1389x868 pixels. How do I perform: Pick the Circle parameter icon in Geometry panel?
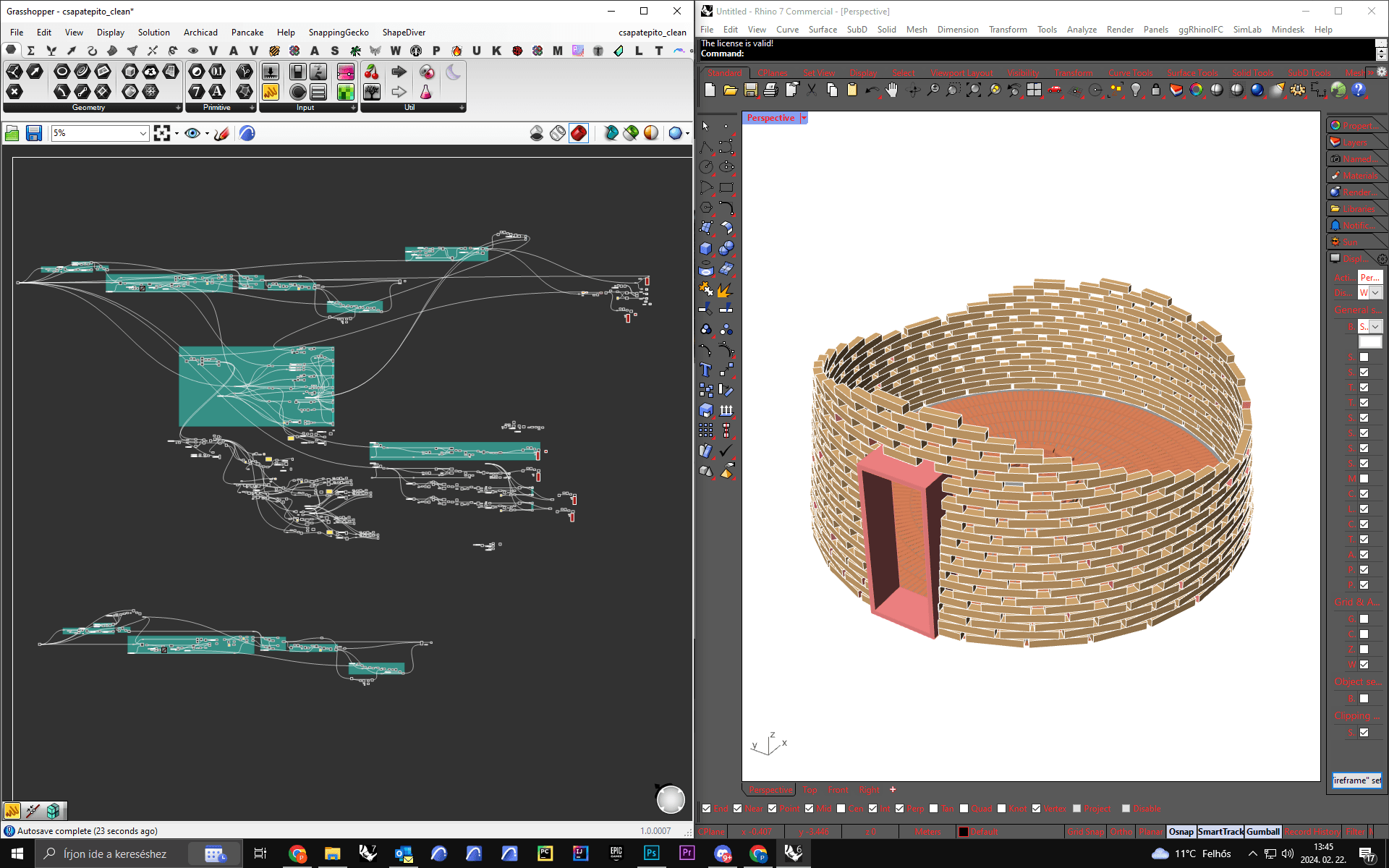tap(62, 71)
